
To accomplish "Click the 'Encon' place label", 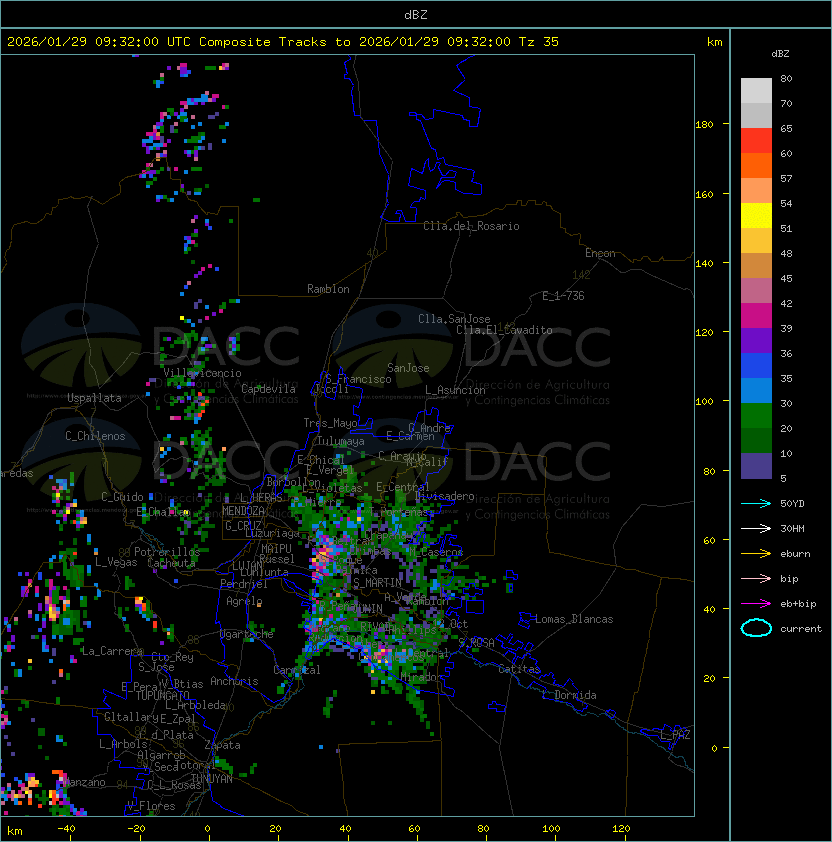I will pyautogui.click(x=600, y=253).
